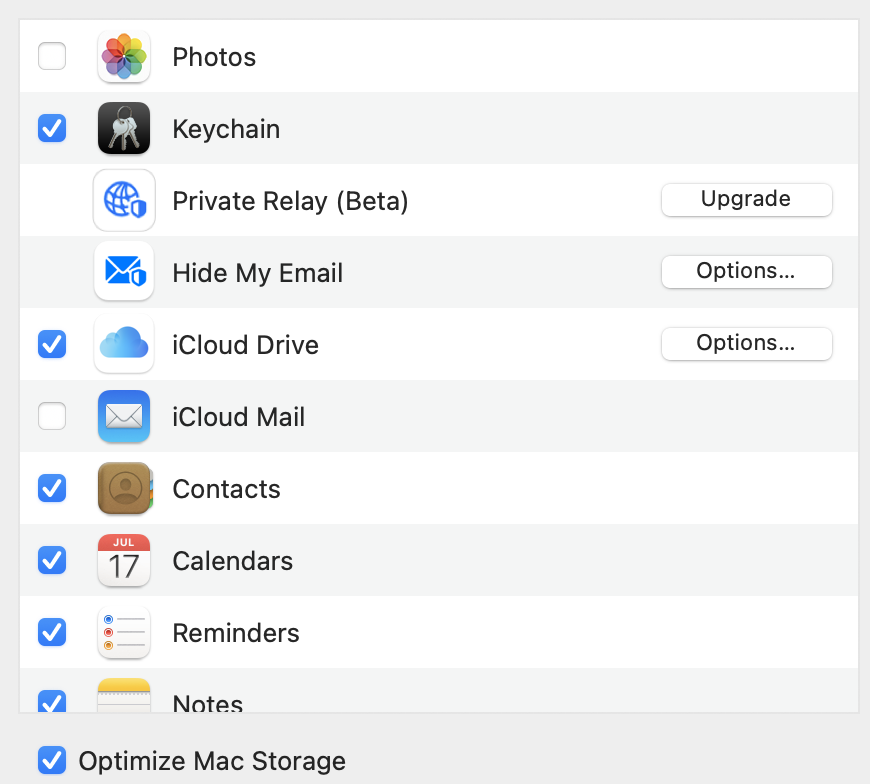Open Options for Hide My Email
Image resolution: width=870 pixels, height=784 pixels.
(x=746, y=271)
